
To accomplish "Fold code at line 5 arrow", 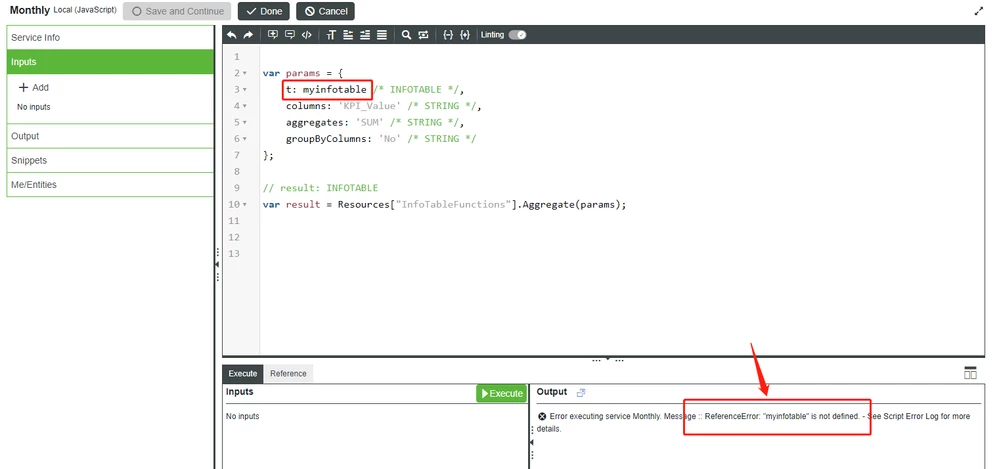I will click(x=245, y=122).
